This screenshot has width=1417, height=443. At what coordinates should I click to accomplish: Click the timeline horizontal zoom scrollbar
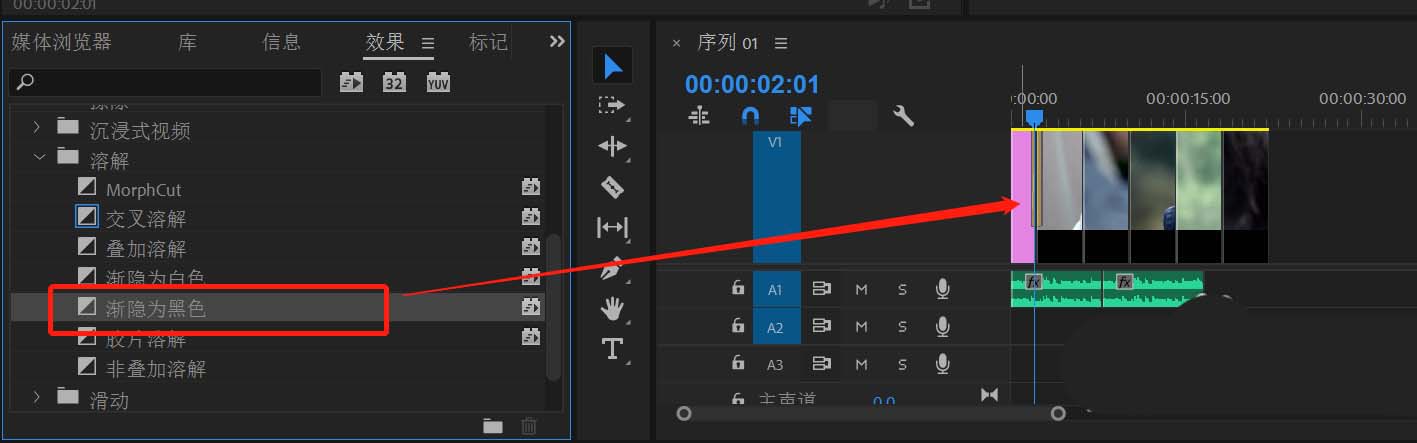pyautogui.click(x=870, y=412)
